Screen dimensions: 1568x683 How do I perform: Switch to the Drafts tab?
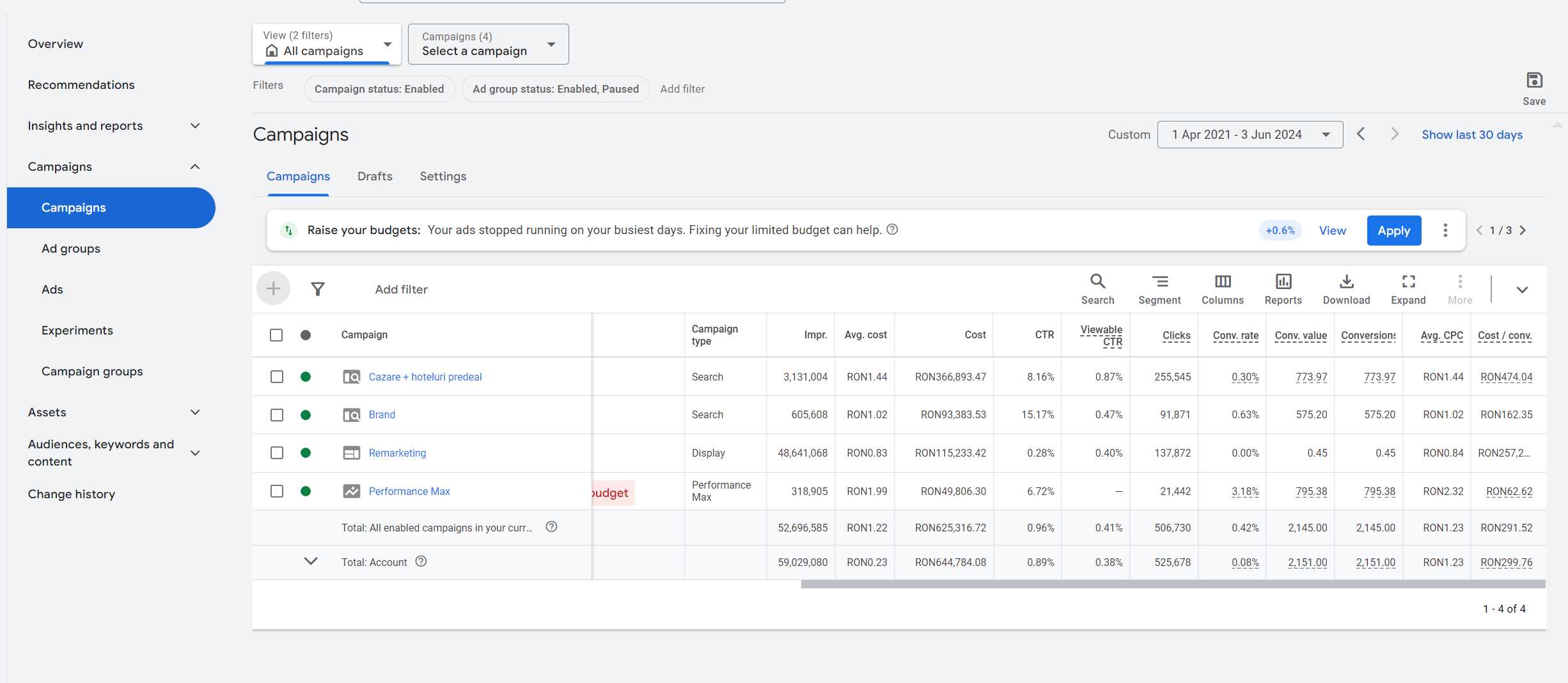(375, 177)
